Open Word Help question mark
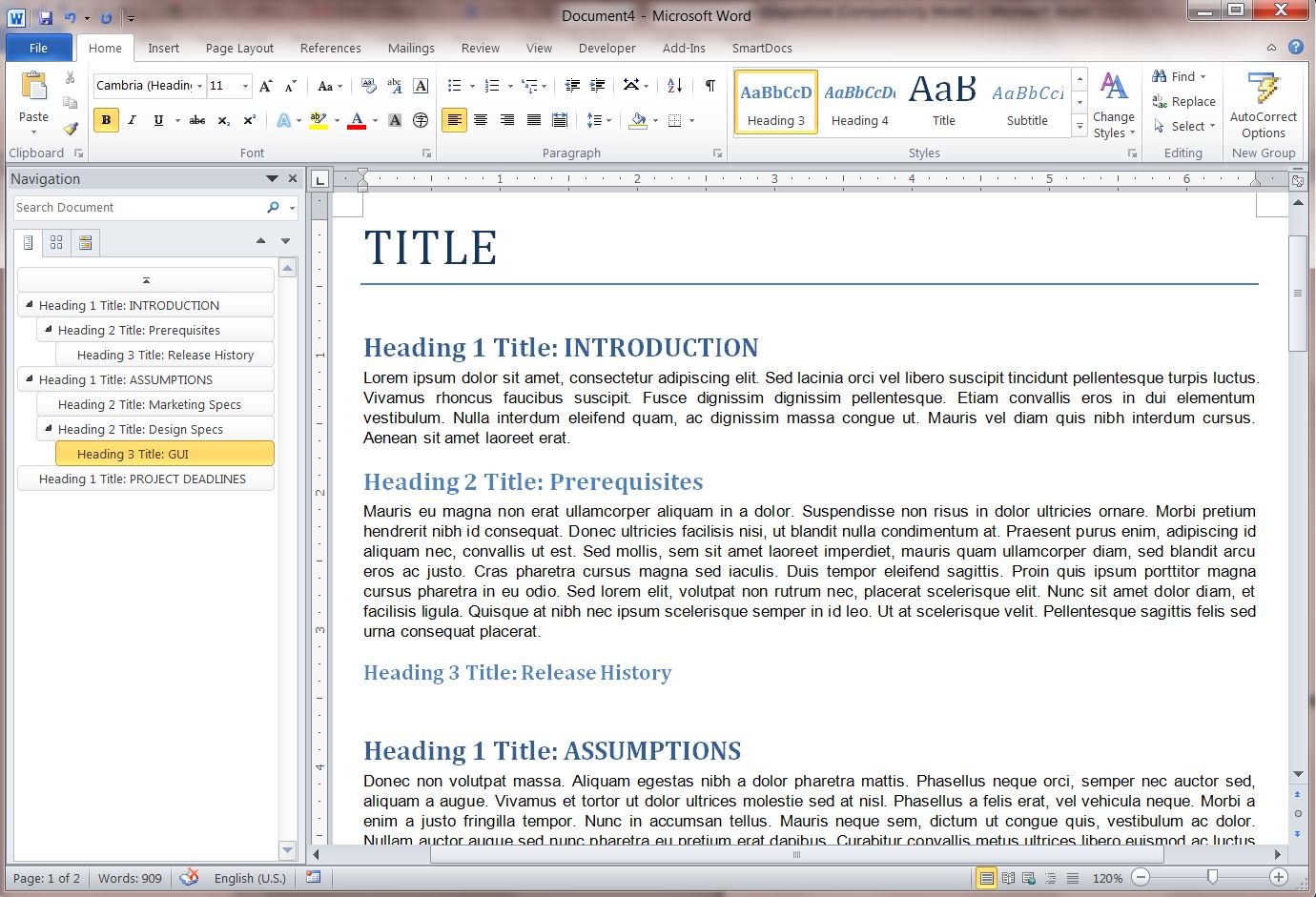 pyautogui.click(x=1296, y=47)
